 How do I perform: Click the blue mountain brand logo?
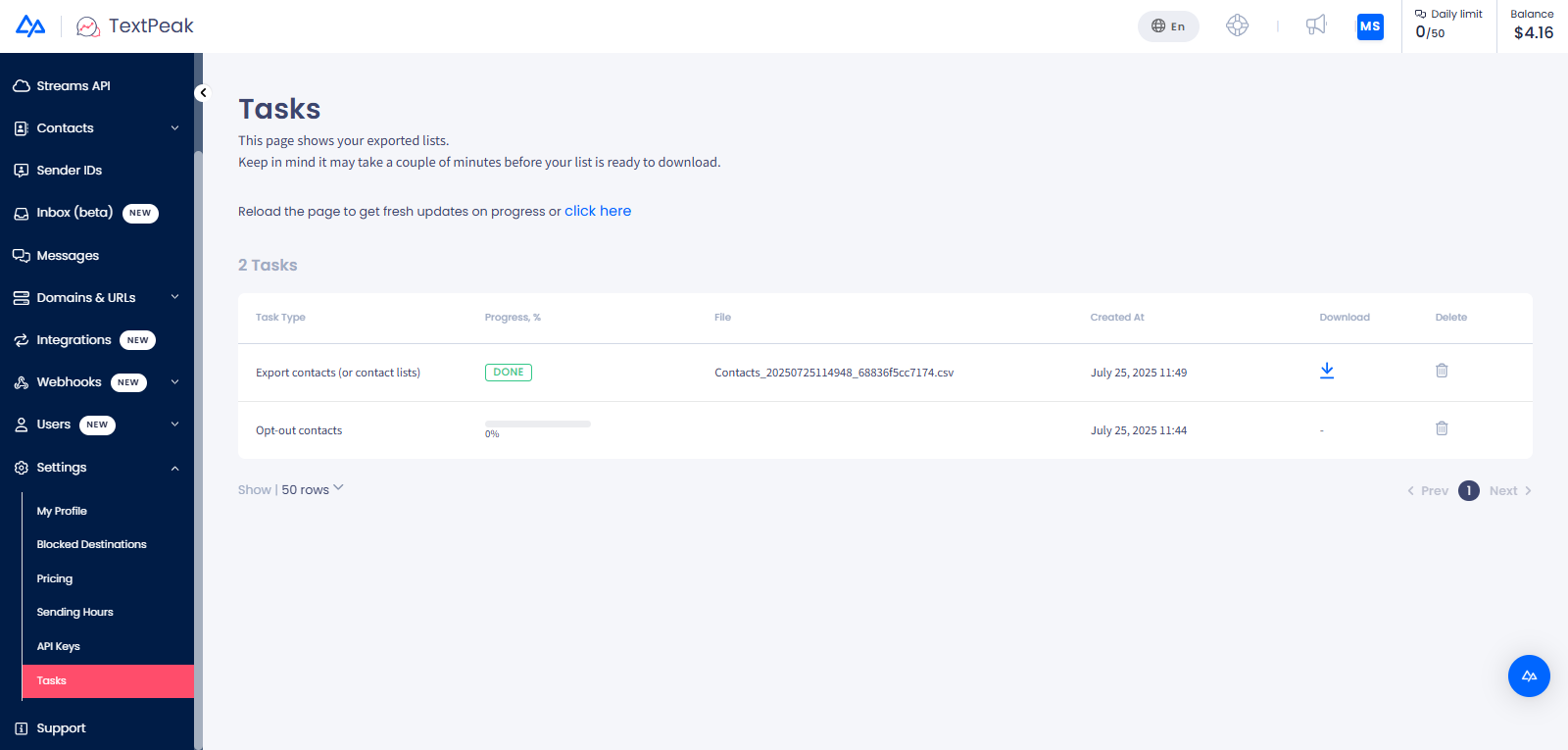click(30, 26)
